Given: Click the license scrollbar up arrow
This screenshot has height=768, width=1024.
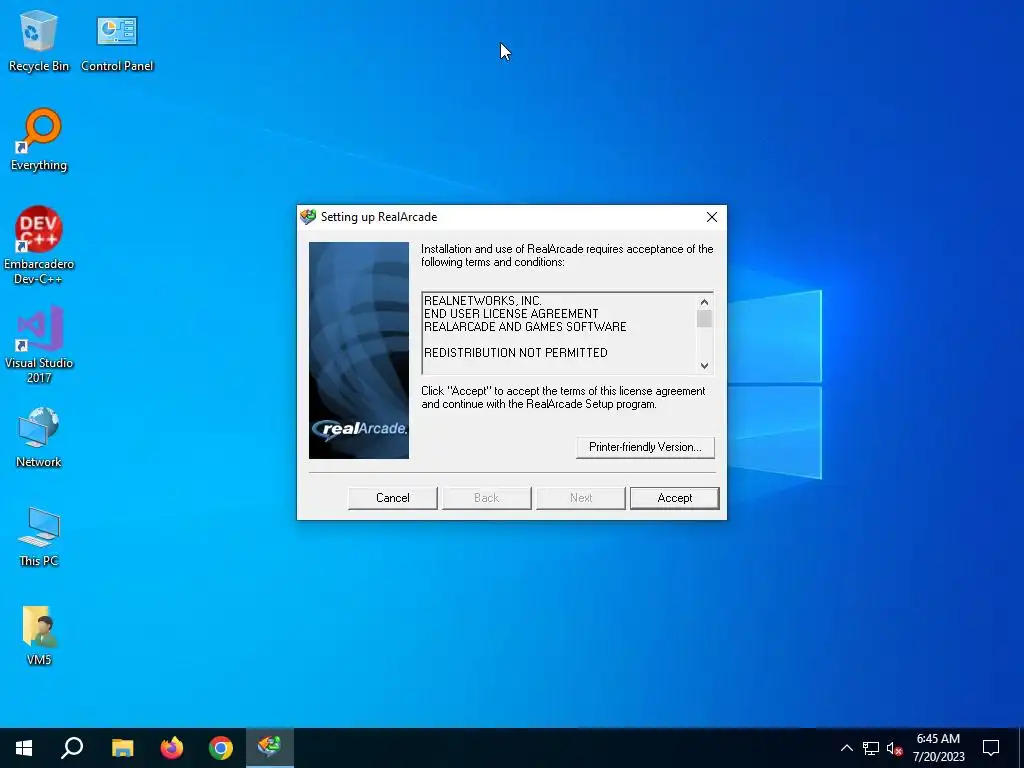Looking at the screenshot, I should coord(704,302).
